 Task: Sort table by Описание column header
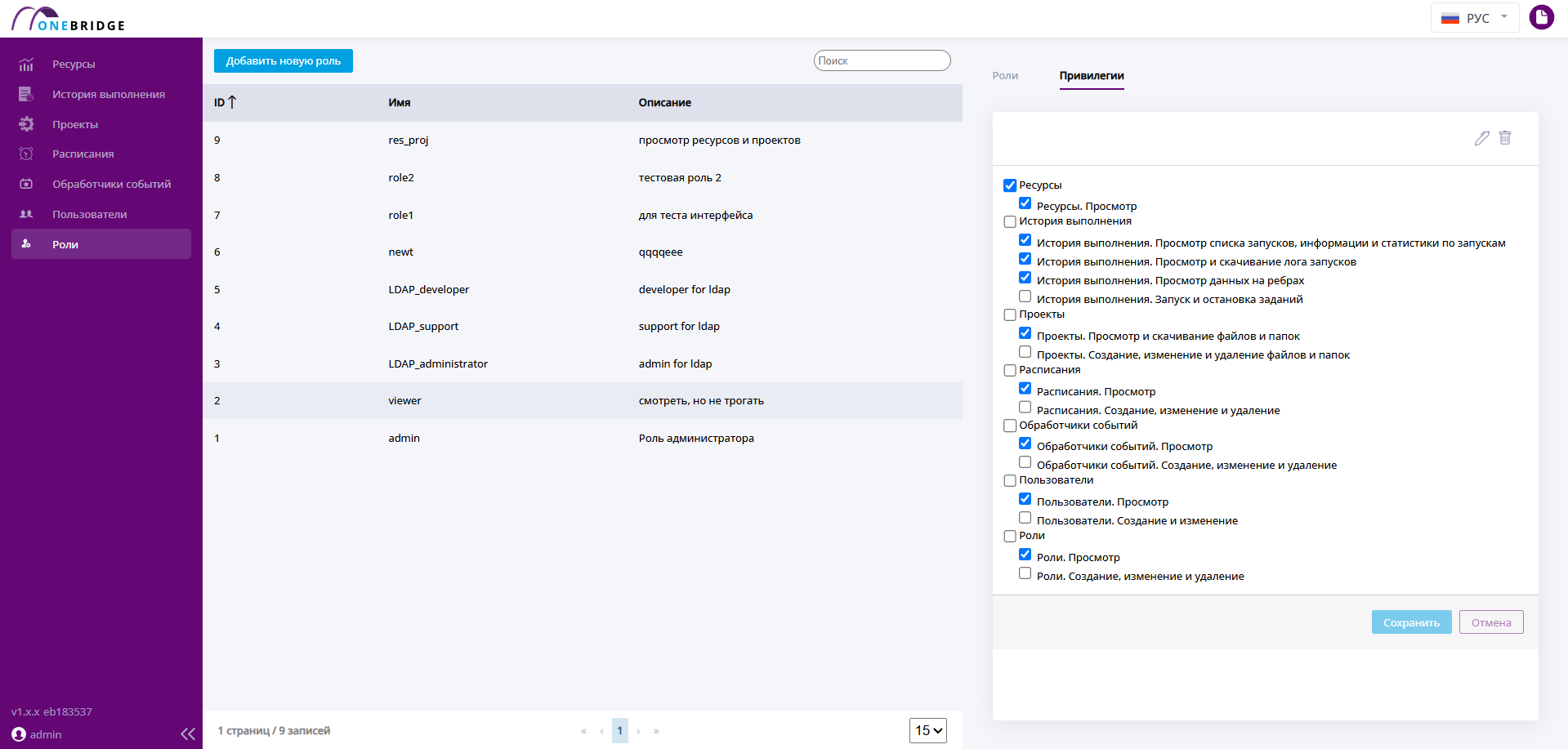click(665, 103)
